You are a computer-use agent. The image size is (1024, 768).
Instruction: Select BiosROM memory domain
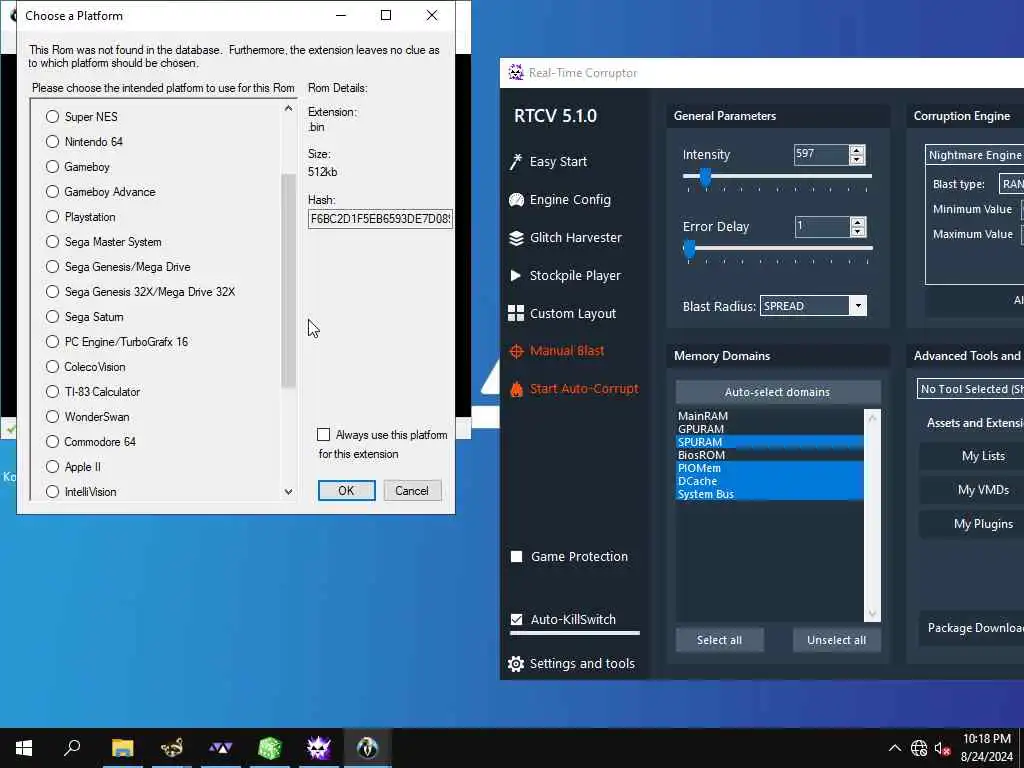[x=770, y=455]
